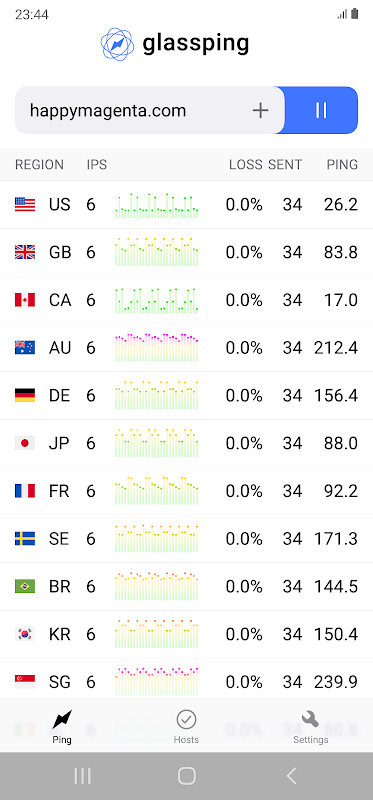Open the Ping tab

click(62, 727)
